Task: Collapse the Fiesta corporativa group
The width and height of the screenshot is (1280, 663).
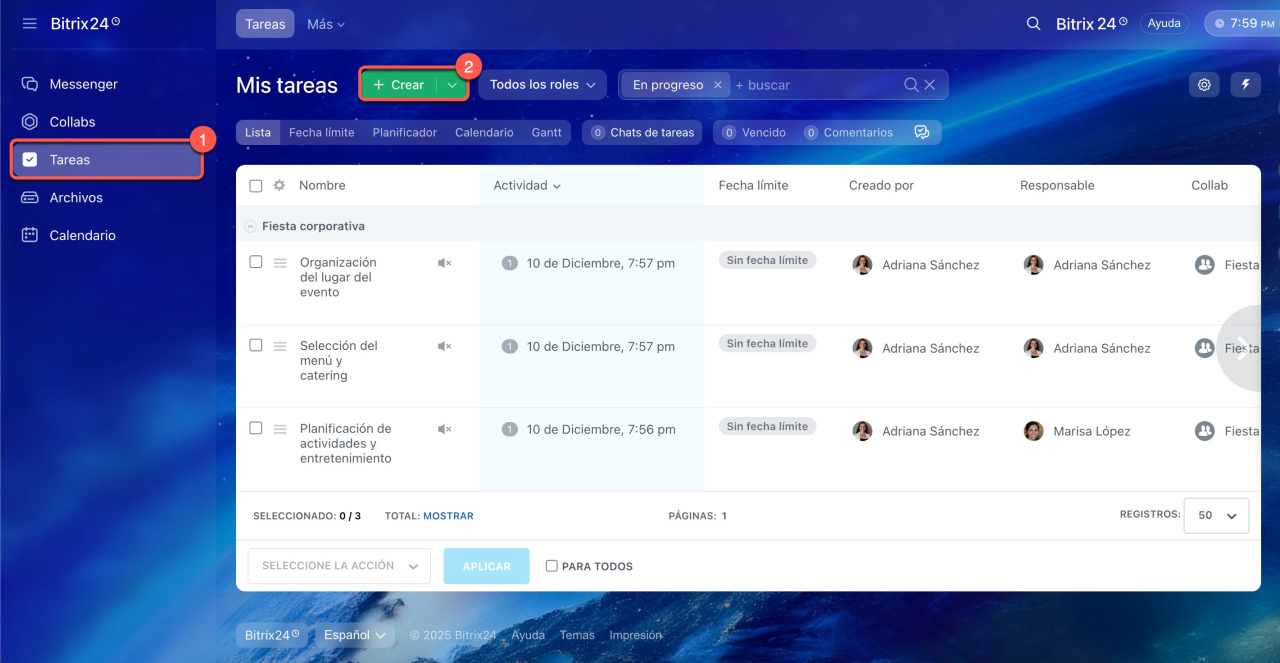Action: 250,226
